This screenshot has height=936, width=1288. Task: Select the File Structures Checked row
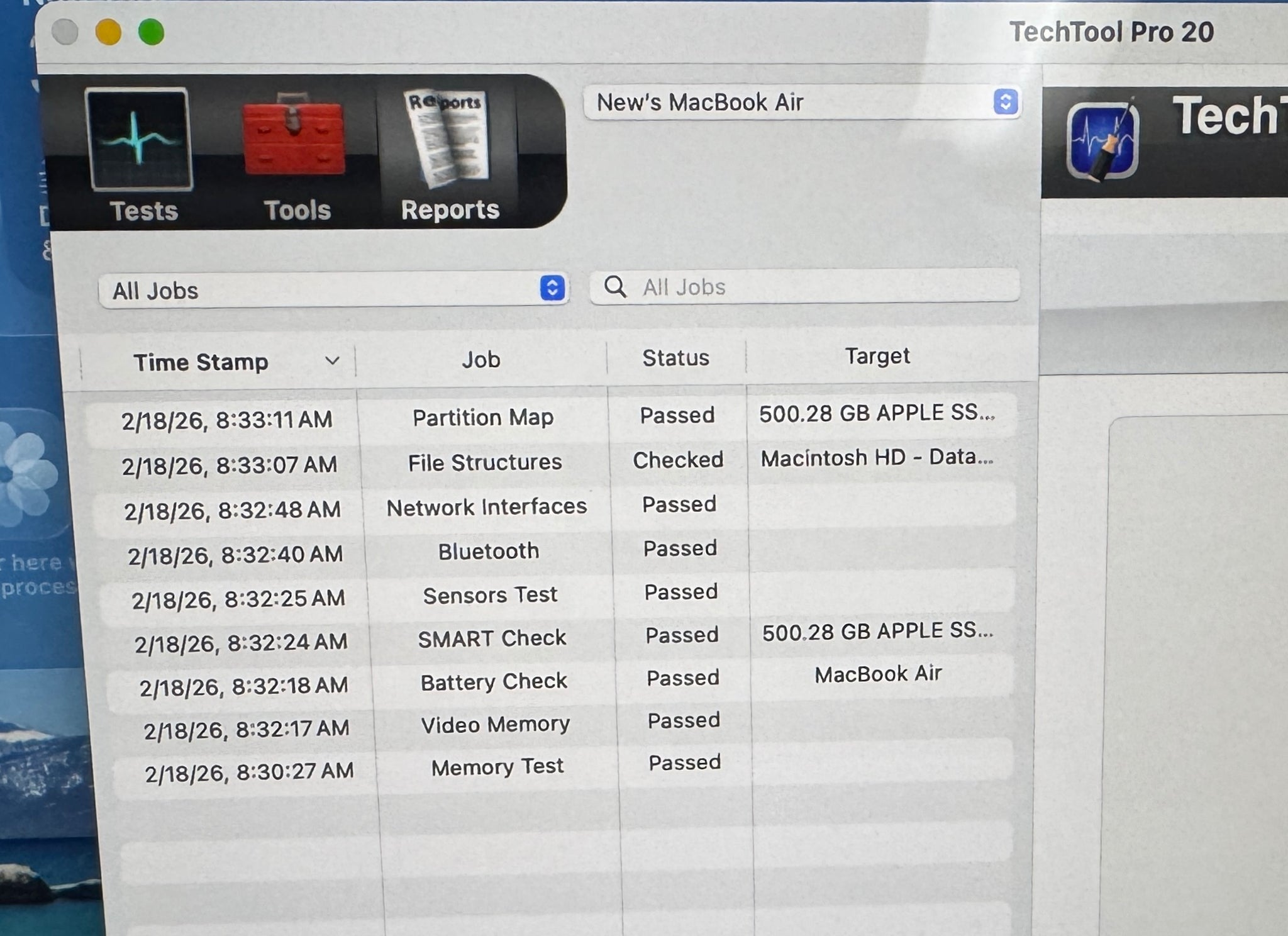pyautogui.click(x=484, y=463)
